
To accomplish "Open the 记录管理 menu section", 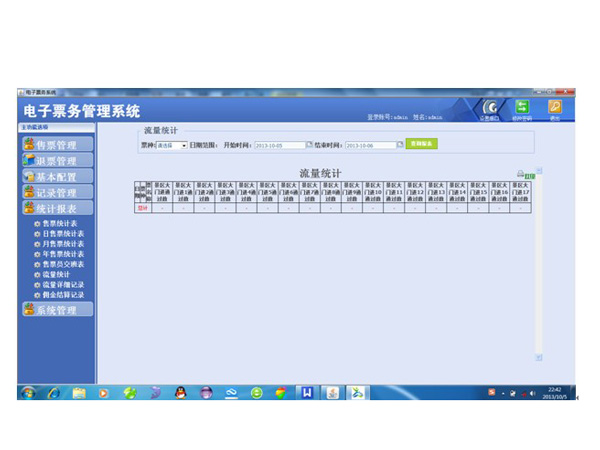I will [x=57, y=192].
